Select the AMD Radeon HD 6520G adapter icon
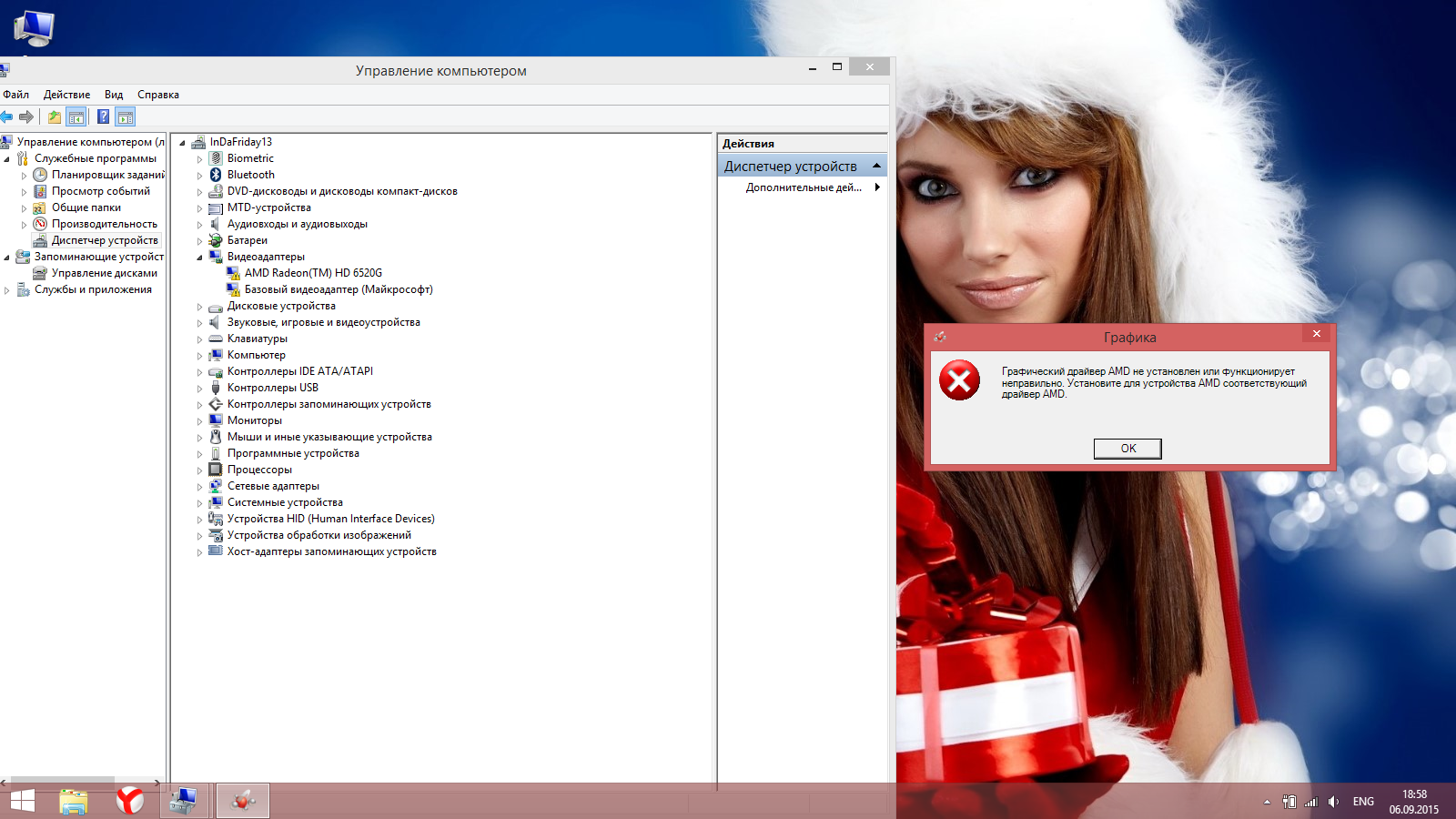 point(233,273)
